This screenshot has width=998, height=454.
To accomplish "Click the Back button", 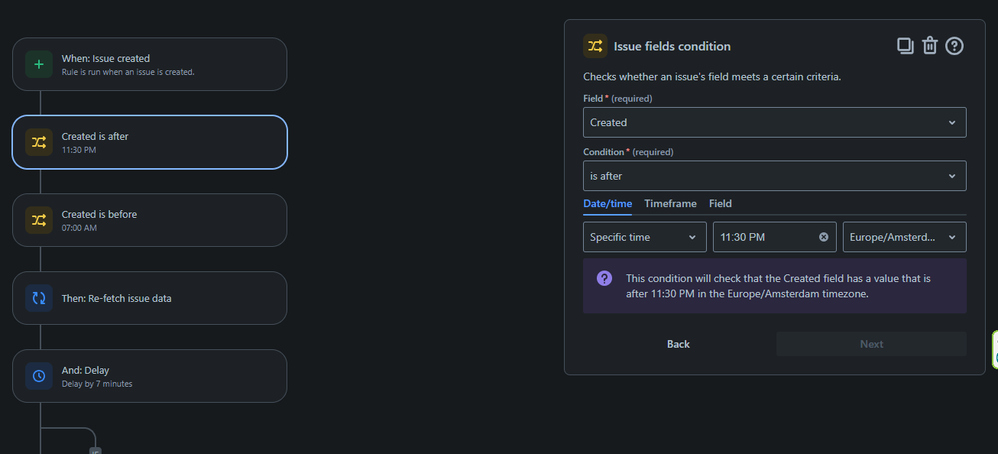I will click(678, 344).
